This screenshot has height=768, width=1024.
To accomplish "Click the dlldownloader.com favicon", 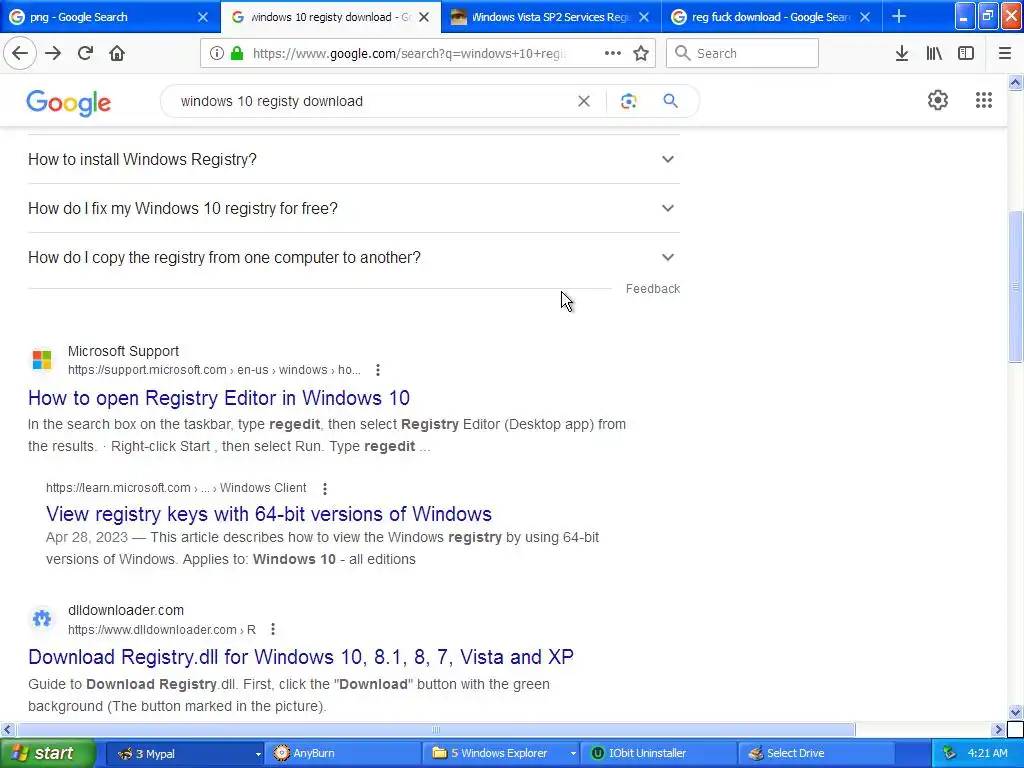I will (42, 618).
